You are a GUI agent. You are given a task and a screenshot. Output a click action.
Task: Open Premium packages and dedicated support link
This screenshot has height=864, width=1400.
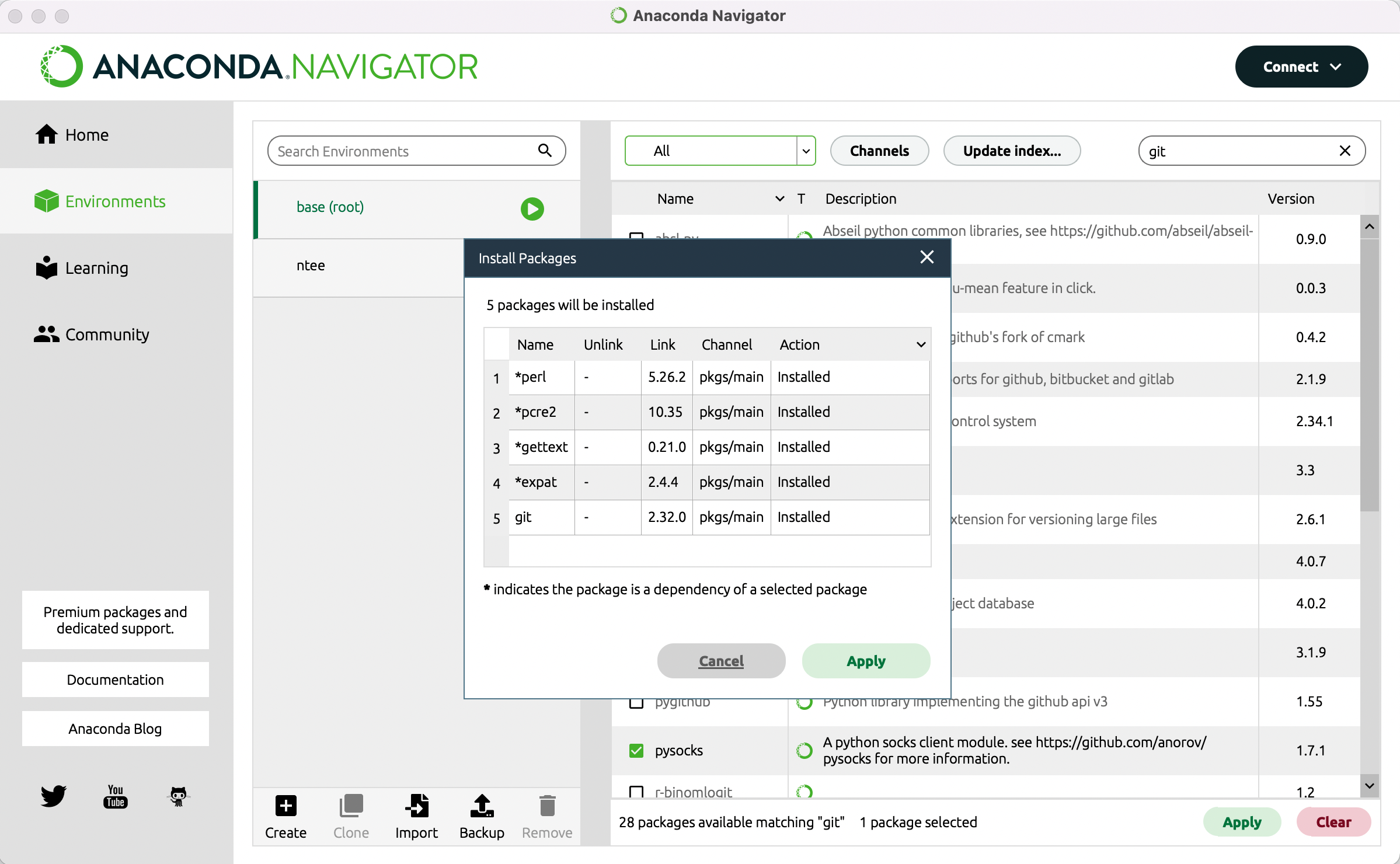[x=116, y=620]
